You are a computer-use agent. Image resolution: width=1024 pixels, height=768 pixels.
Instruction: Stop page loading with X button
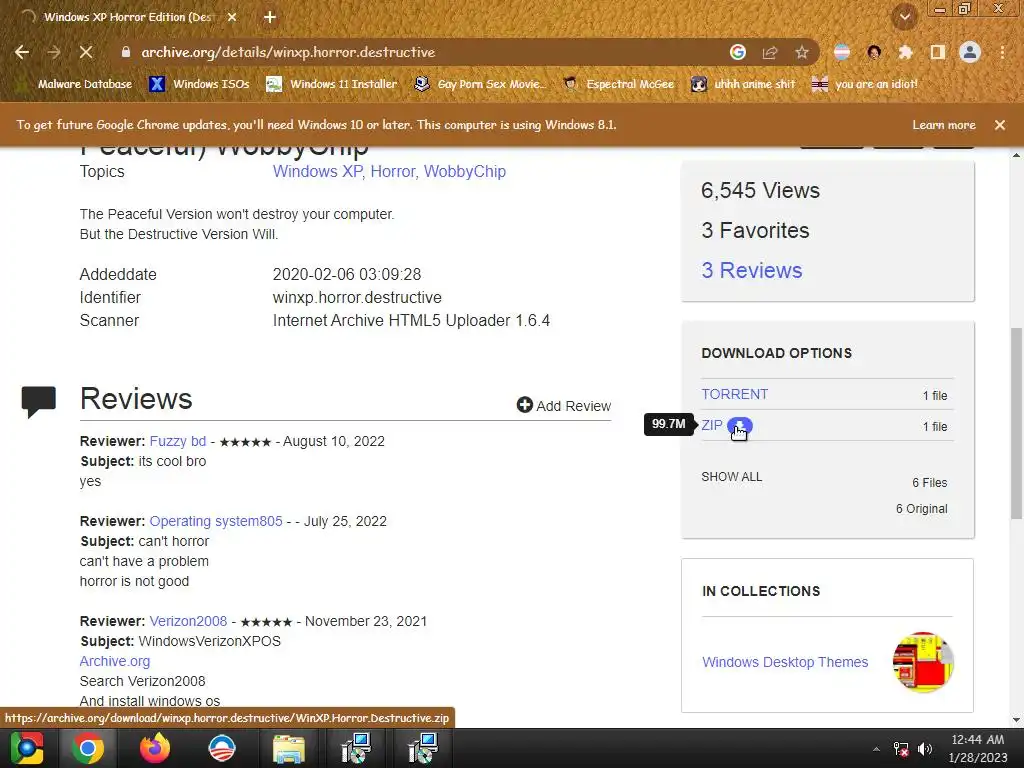pos(86,52)
